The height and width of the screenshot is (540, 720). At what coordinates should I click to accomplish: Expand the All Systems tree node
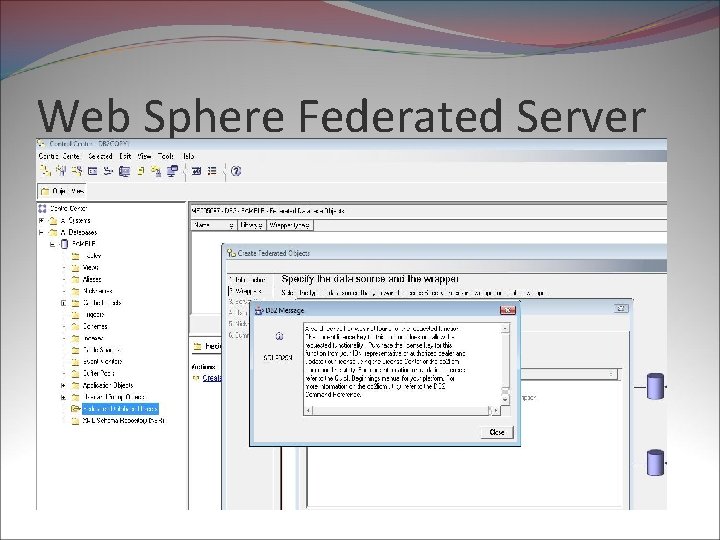click(41, 220)
